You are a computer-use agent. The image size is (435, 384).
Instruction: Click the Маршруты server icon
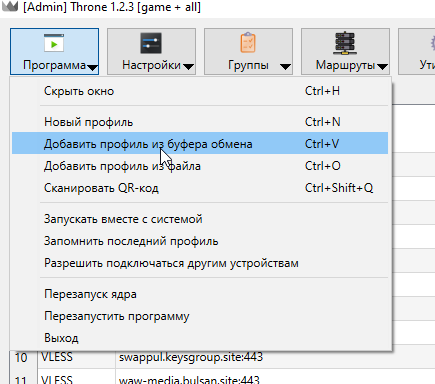tap(345, 43)
